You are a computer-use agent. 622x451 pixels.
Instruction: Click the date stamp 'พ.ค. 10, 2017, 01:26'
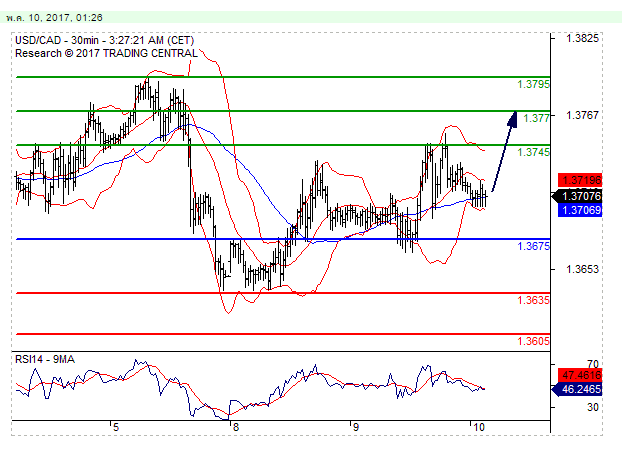54,18
